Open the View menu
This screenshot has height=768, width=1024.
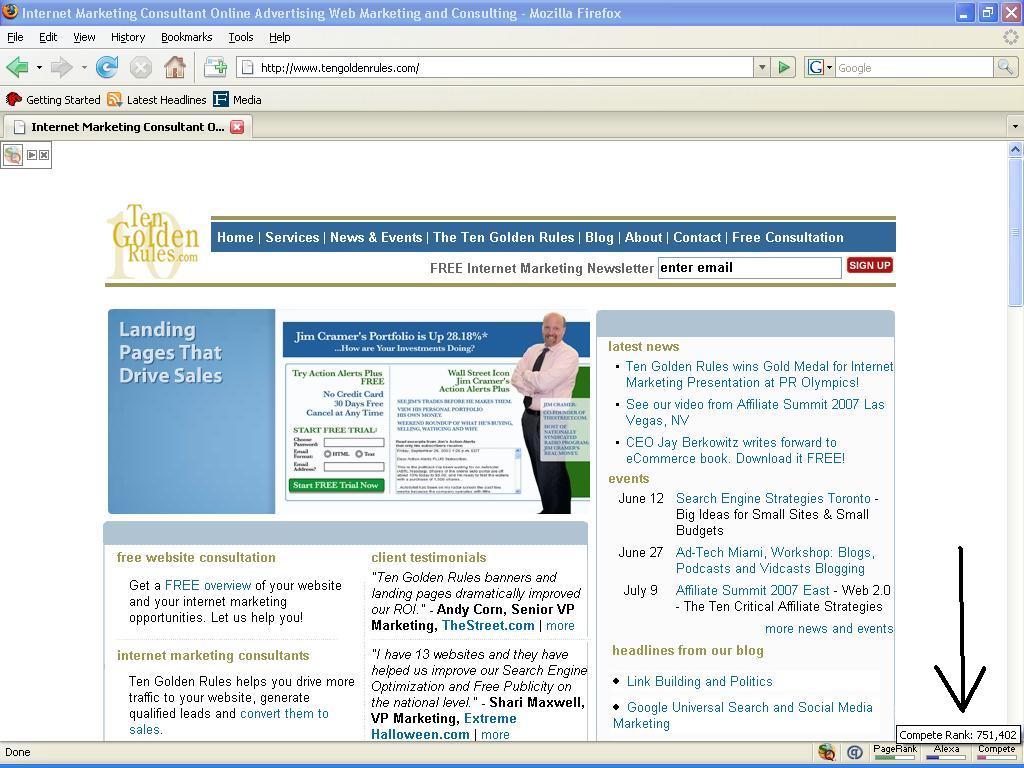[84, 37]
